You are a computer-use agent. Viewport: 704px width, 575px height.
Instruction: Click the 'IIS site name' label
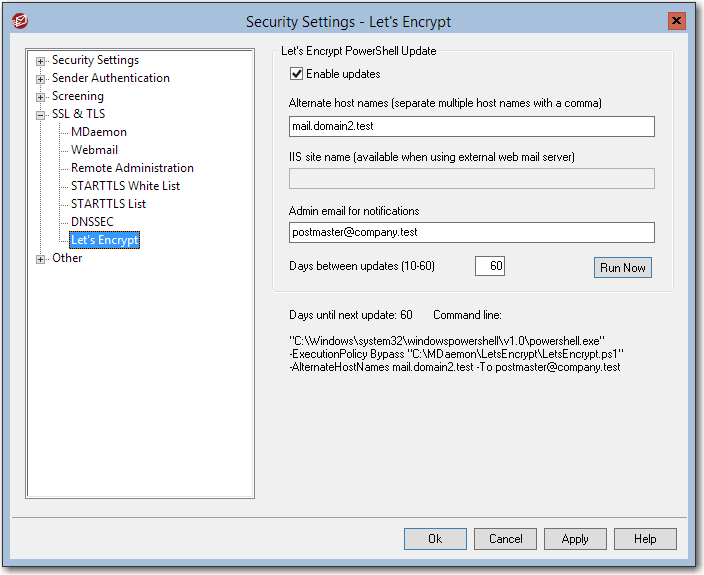(x=431, y=157)
